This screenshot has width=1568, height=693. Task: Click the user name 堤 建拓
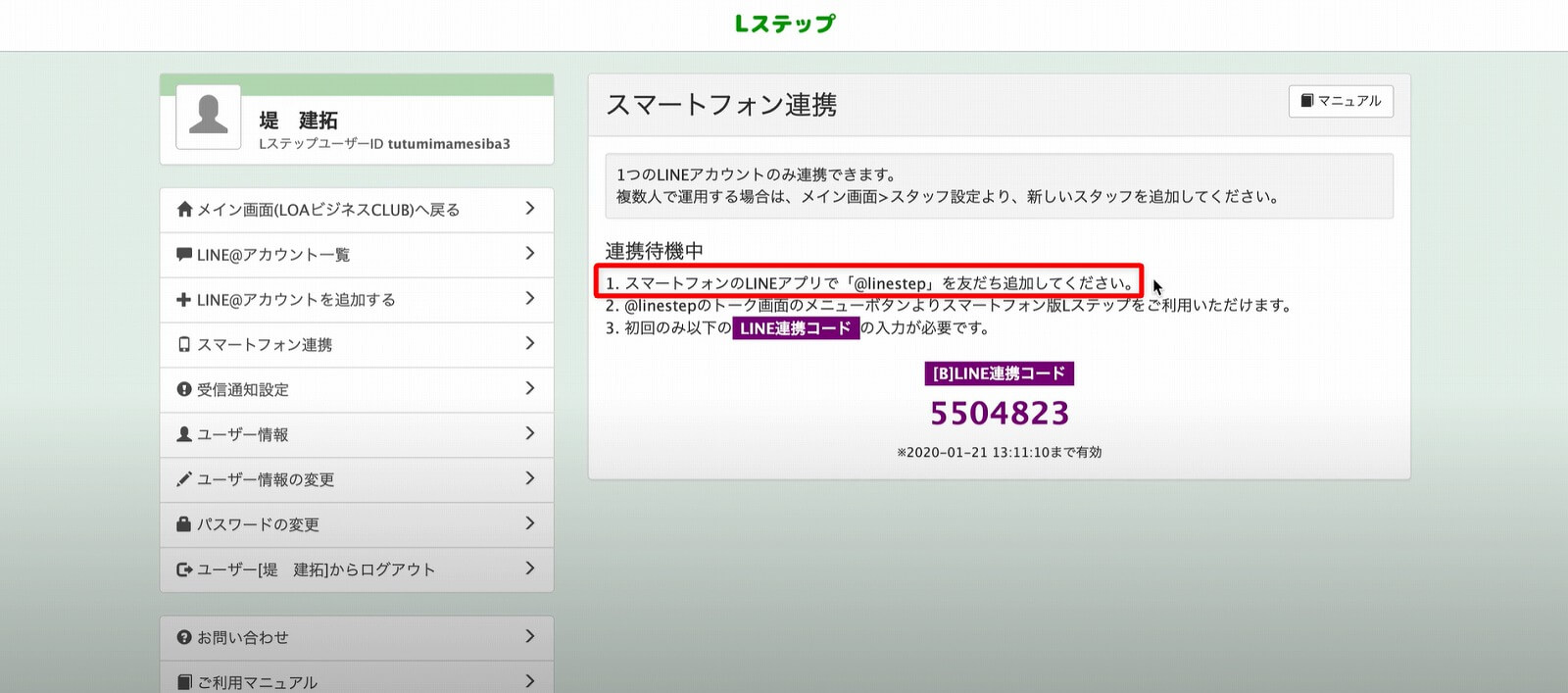pyautogui.click(x=299, y=121)
